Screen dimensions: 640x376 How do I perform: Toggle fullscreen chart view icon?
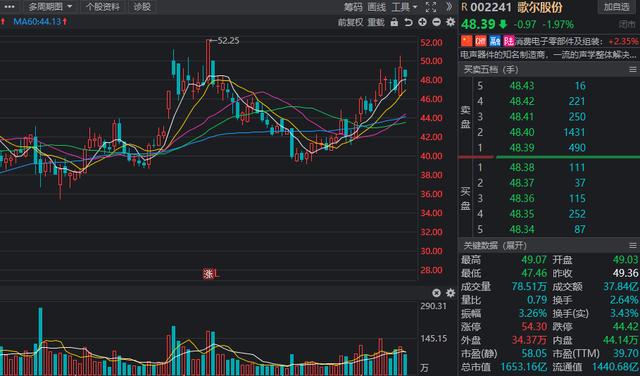(x=431, y=7)
